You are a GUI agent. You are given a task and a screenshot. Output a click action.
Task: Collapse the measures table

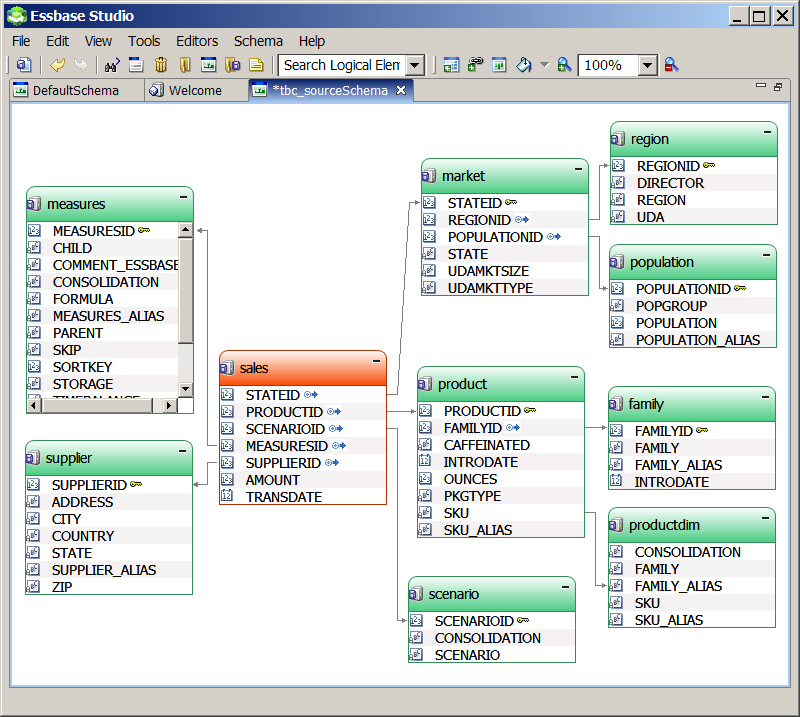coord(183,196)
